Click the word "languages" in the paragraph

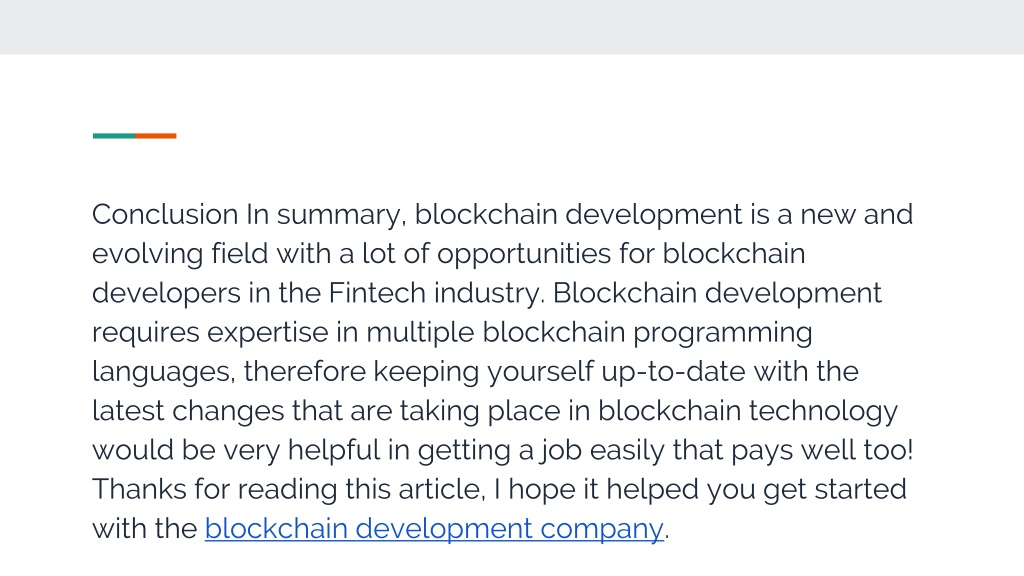coord(163,372)
